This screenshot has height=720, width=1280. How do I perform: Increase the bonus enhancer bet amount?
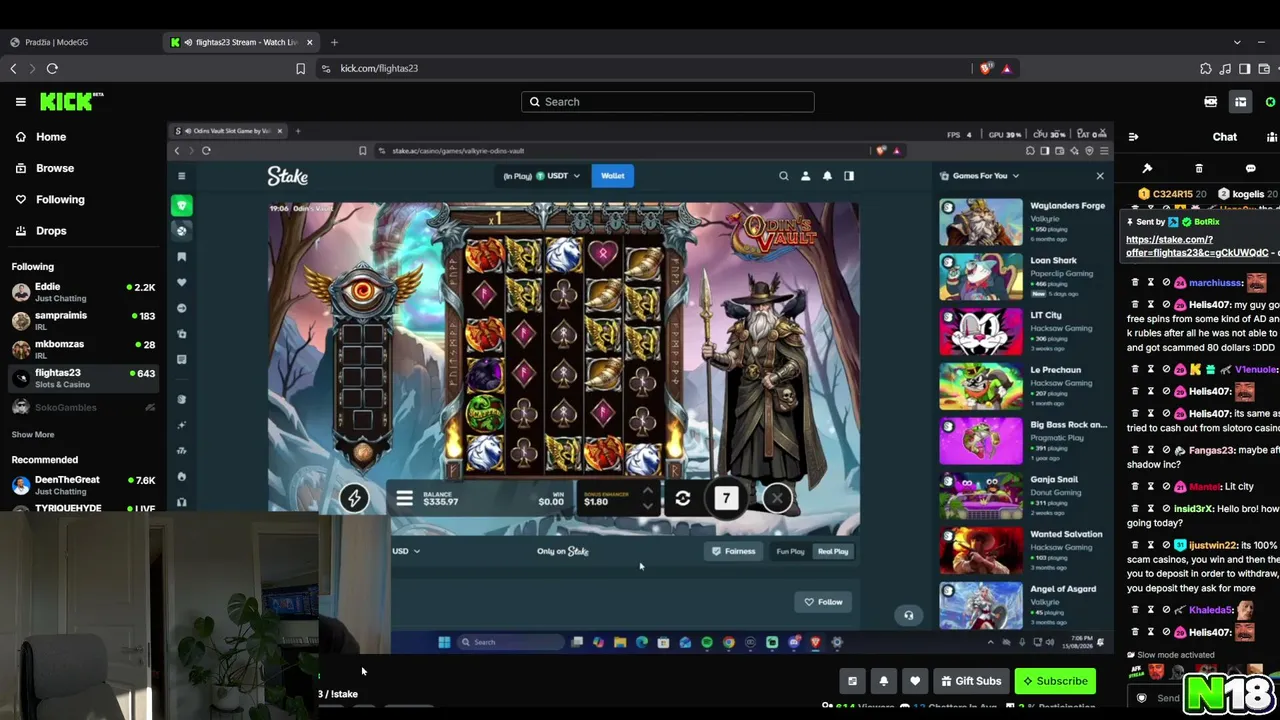[647, 491]
